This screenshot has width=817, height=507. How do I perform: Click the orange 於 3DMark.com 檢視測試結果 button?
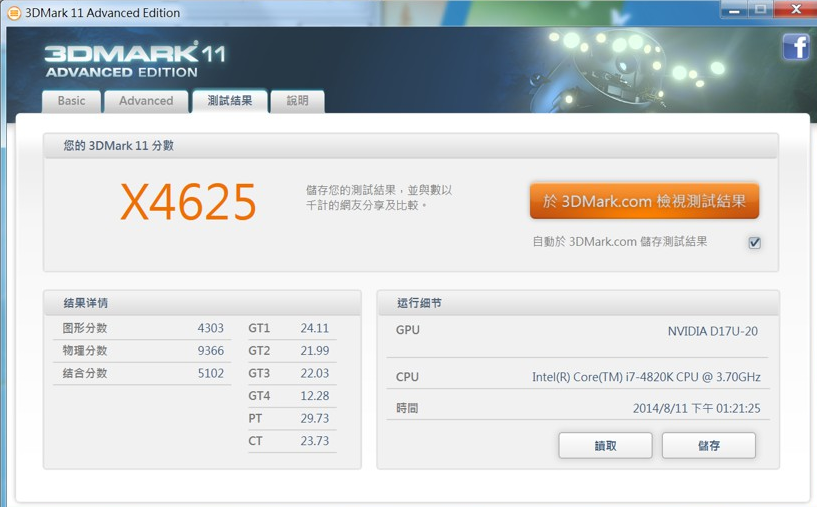pos(644,201)
